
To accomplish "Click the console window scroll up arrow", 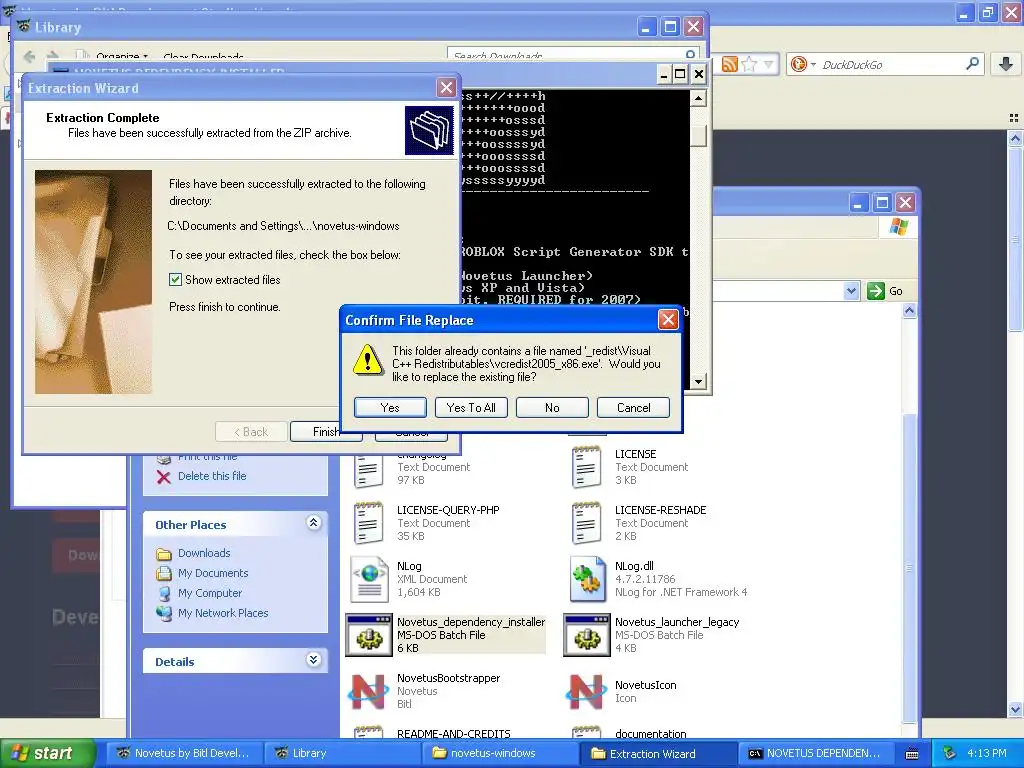I will (x=698, y=99).
